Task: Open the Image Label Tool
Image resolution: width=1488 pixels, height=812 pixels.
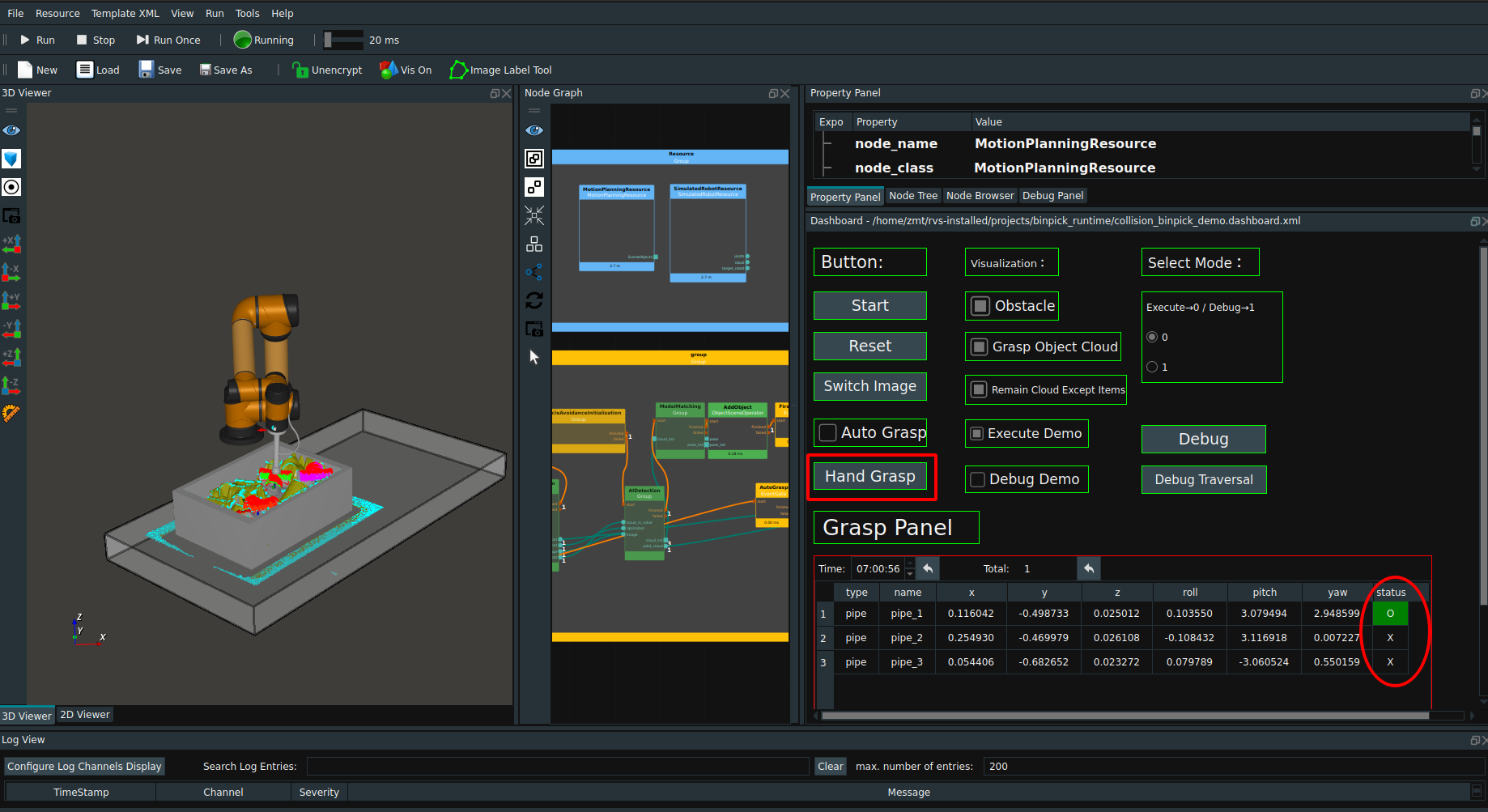Action: [x=501, y=70]
